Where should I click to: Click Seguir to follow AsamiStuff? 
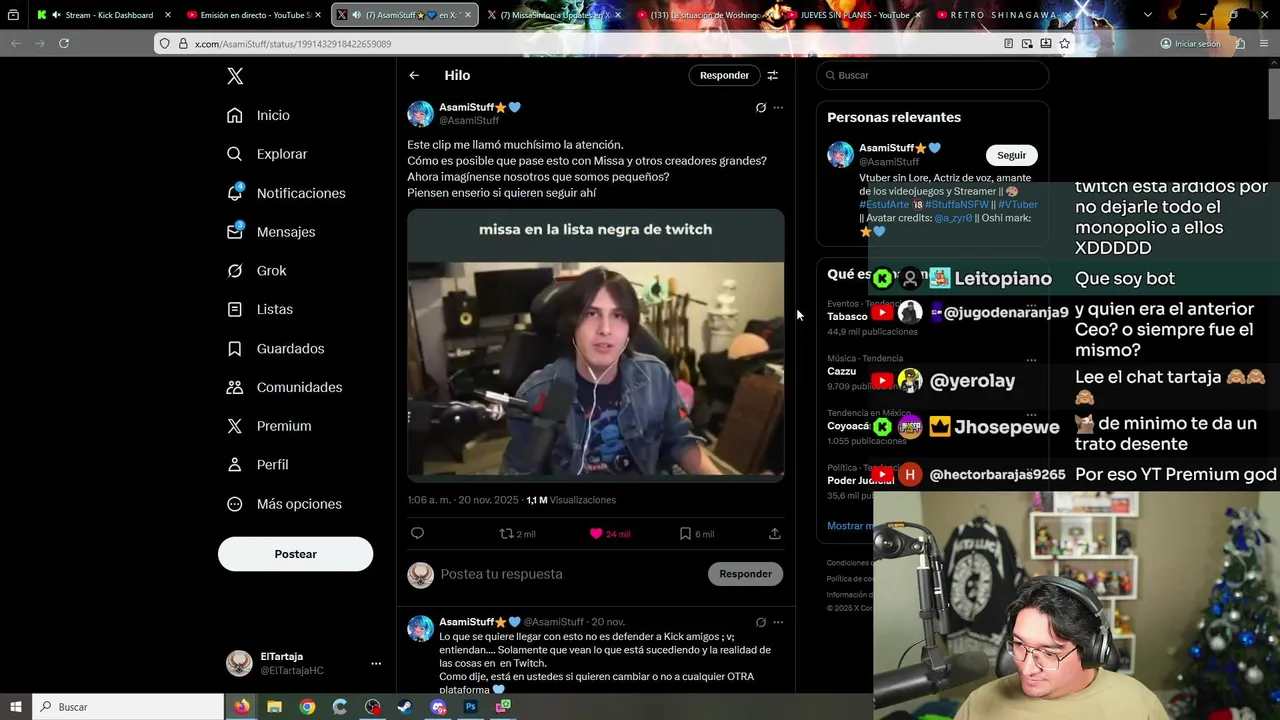coord(1012,155)
